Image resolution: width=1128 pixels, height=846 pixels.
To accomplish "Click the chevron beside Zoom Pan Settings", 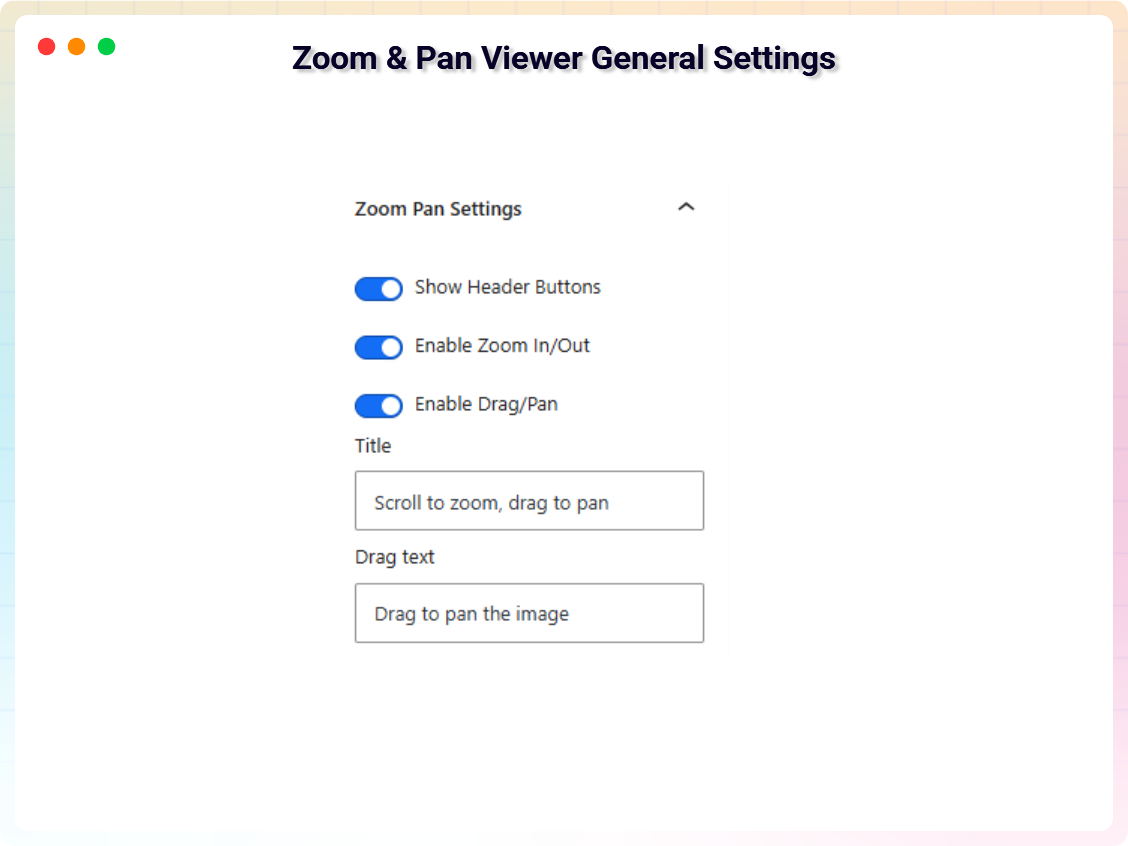I will click(687, 206).
